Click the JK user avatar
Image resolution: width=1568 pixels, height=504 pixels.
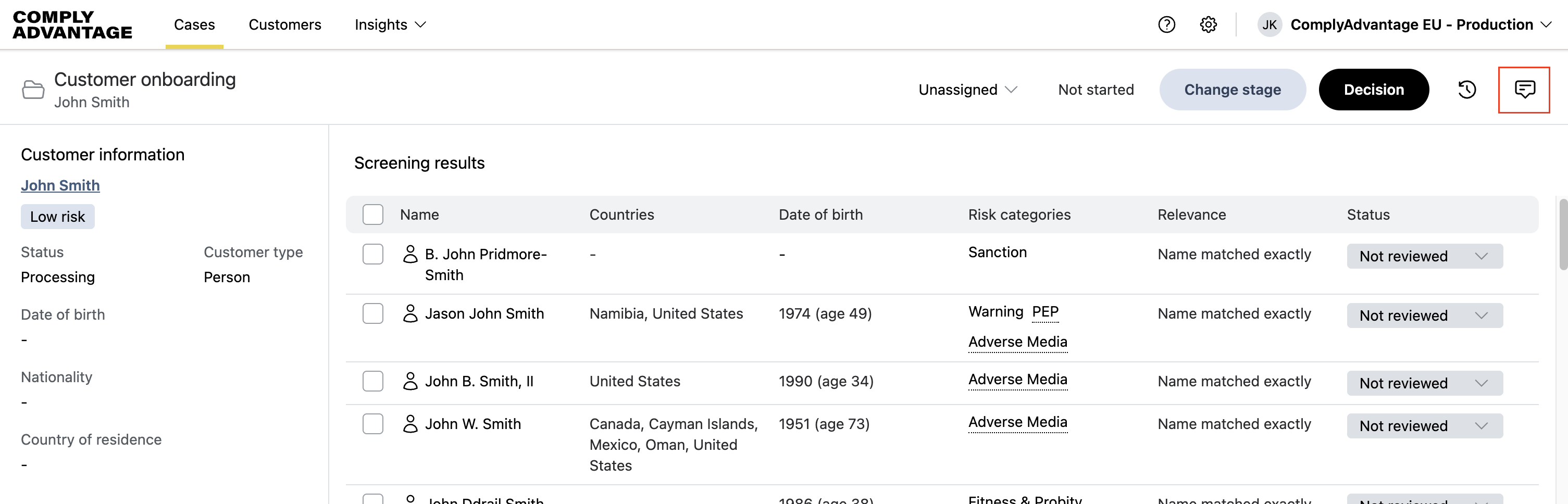click(x=1269, y=24)
